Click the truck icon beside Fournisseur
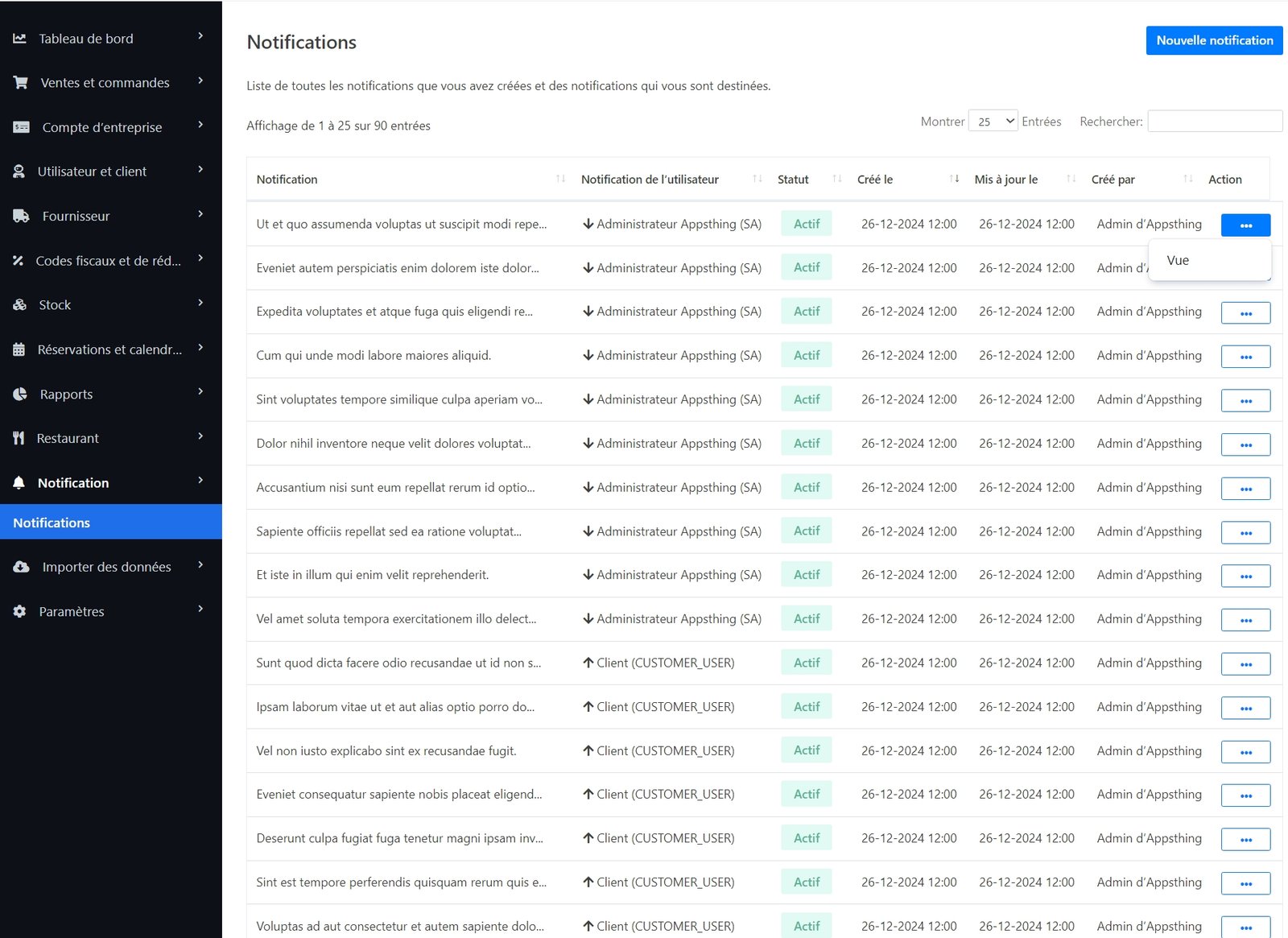Image resolution: width=1288 pixels, height=938 pixels. (x=21, y=216)
